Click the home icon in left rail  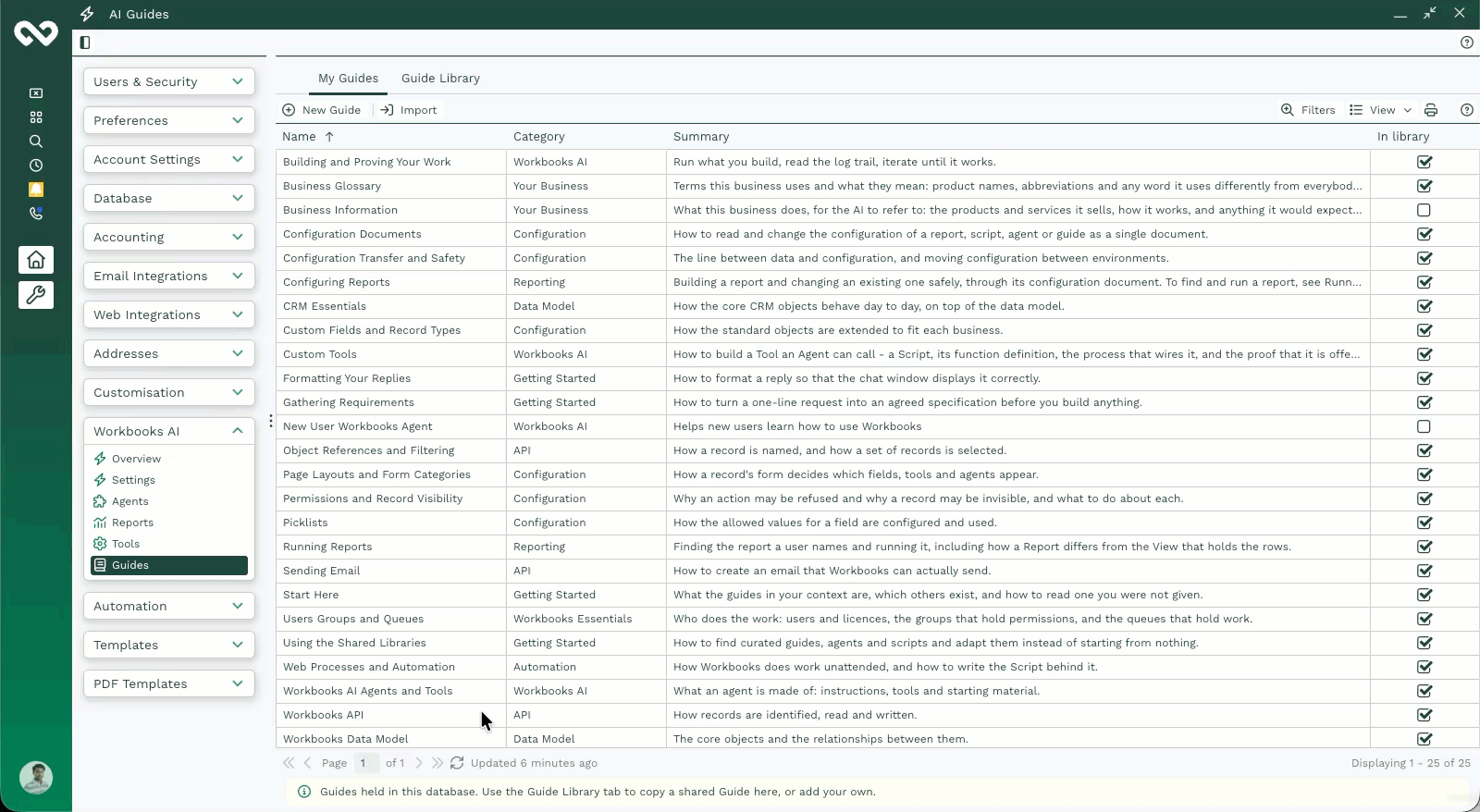tap(36, 260)
